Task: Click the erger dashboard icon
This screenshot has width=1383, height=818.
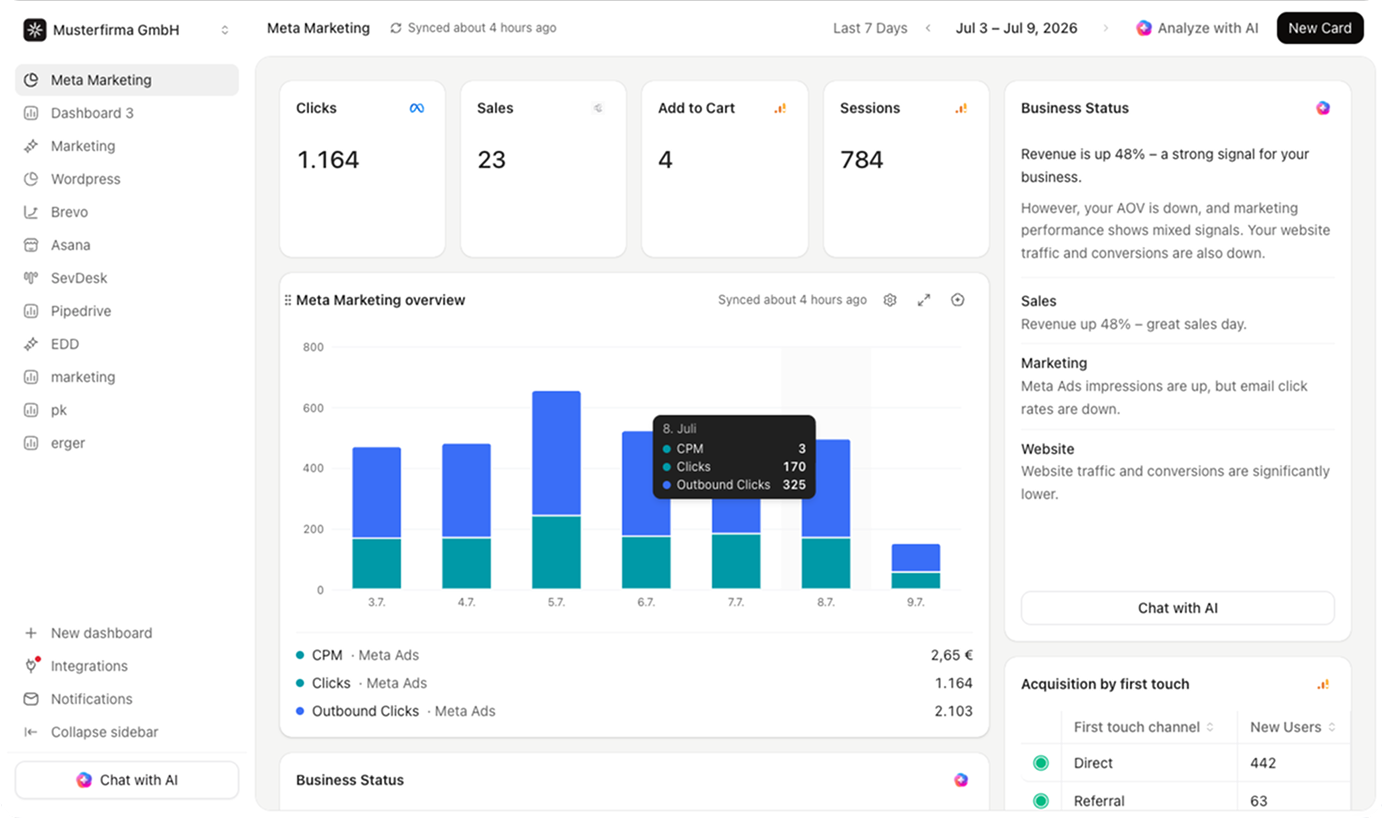Action: (31, 443)
